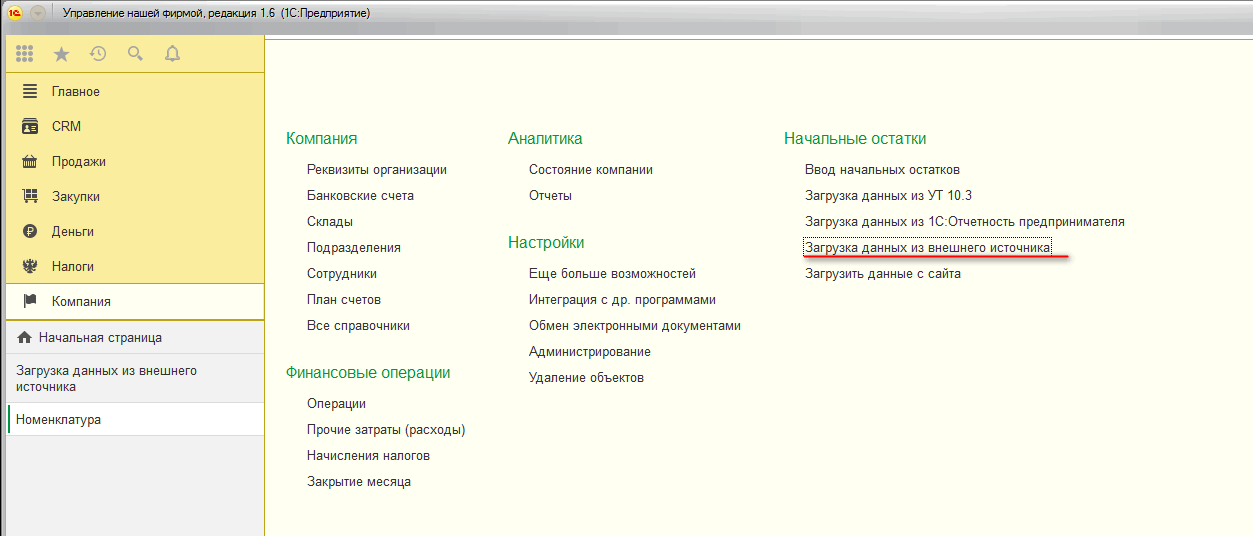1253x536 pixels.
Task: Select the Закупки section
Action: (75, 196)
